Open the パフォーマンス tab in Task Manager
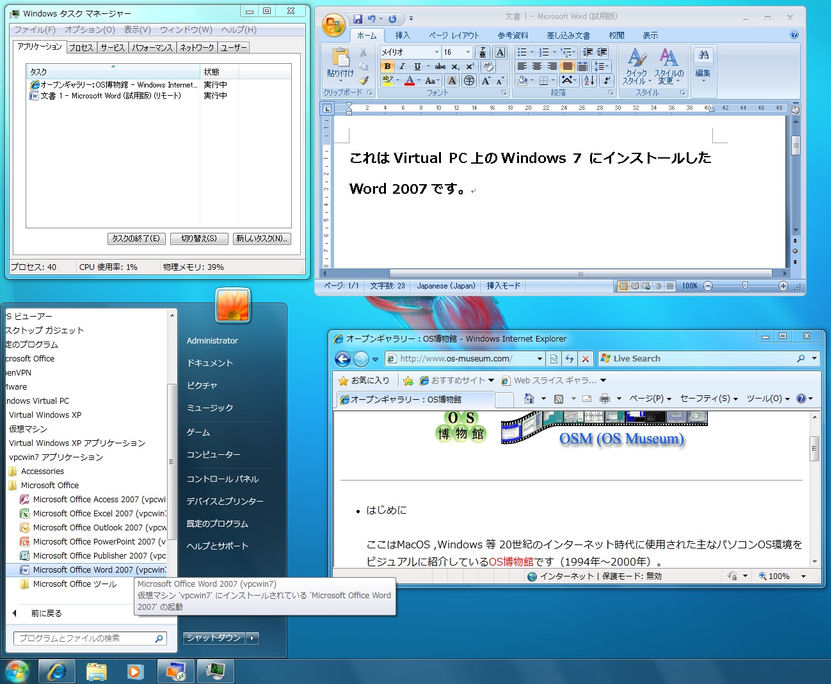The image size is (831, 684). click(152, 48)
